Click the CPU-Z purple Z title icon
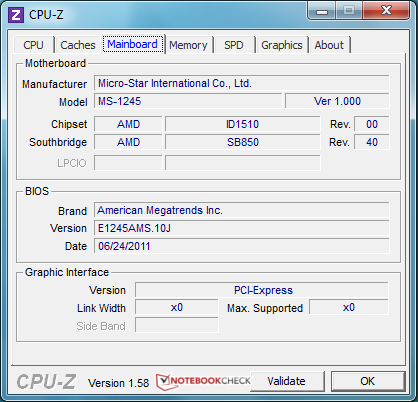The image size is (418, 402). [x=16, y=15]
